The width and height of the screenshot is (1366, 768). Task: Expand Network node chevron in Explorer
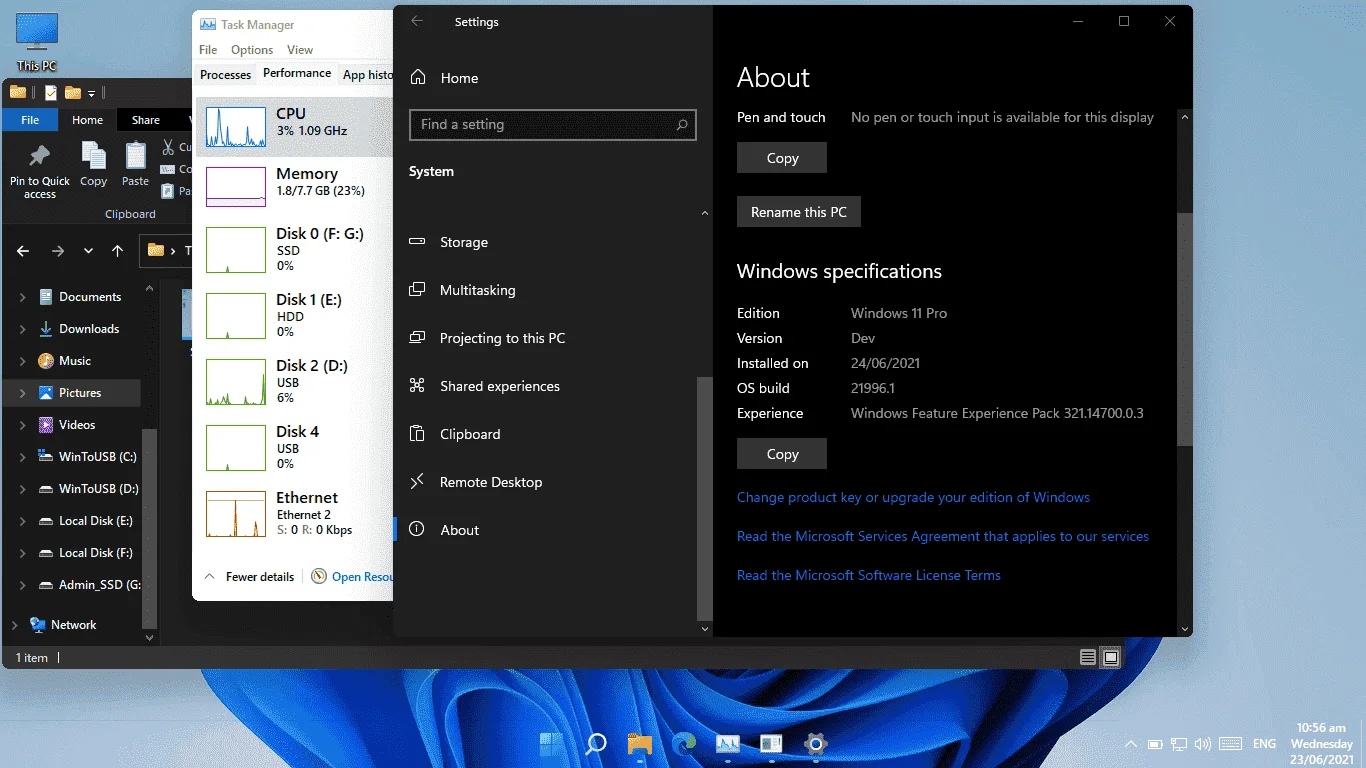14,625
